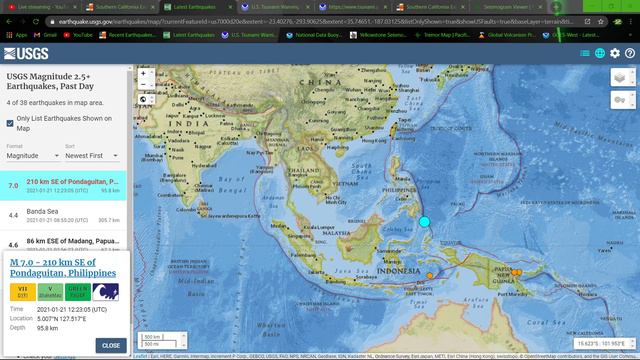Screen dimensions: 640x360
Task: Click the cyan selected earthquake marker
Action: click(424, 222)
